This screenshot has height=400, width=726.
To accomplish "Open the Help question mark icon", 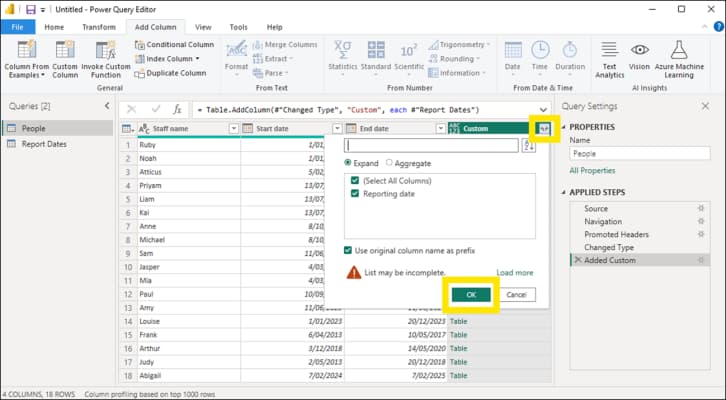I will [718, 27].
